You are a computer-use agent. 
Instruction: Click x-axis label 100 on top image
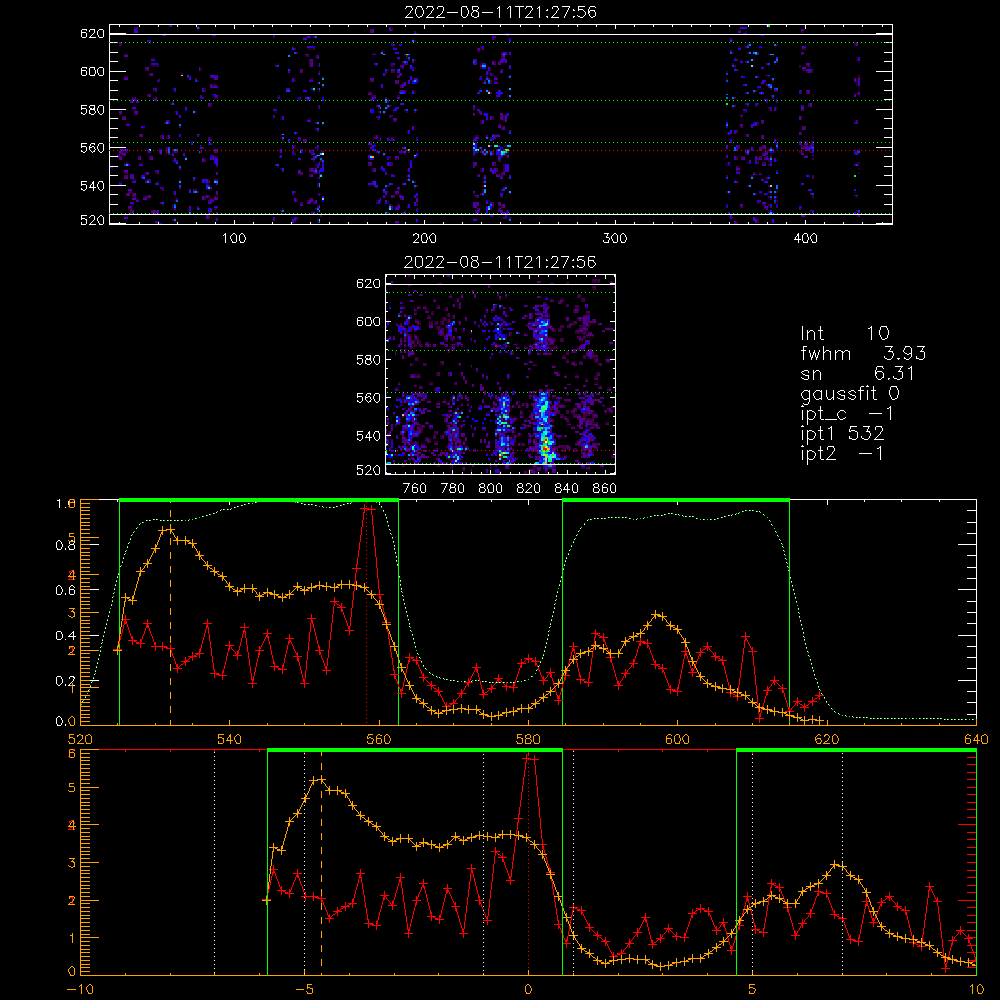pos(233,239)
